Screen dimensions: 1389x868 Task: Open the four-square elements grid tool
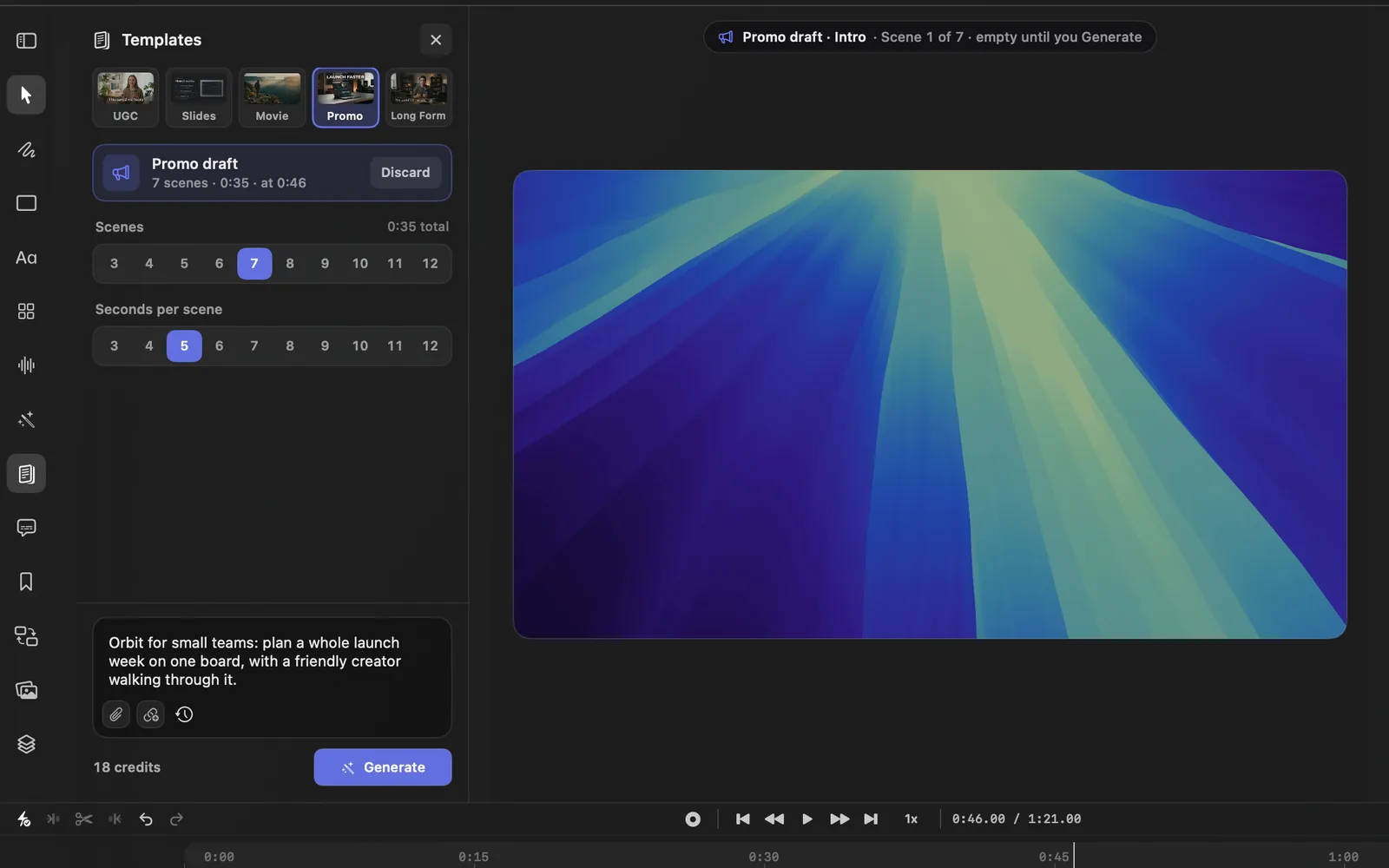pyautogui.click(x=26, y=312)
